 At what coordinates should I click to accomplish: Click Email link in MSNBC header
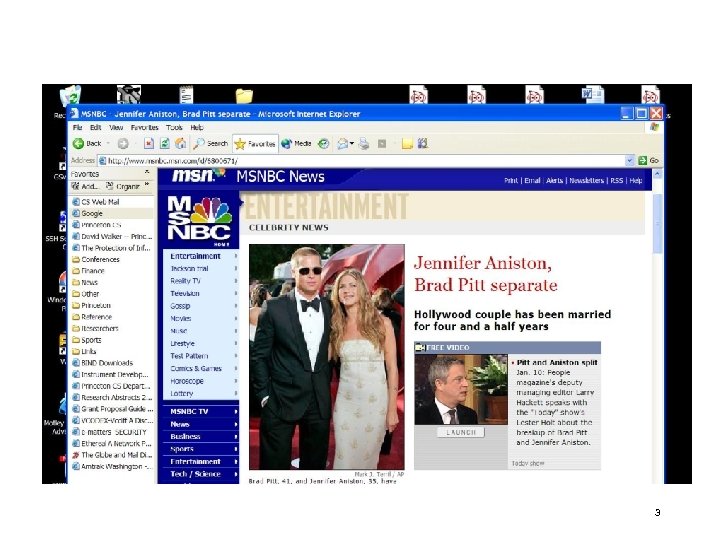pyautogui.click(x=532, y=180)
